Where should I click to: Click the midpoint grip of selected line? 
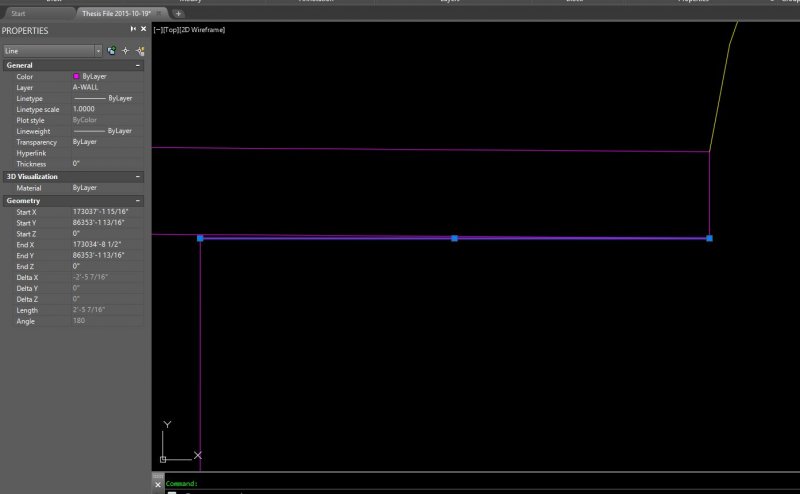[x=455, y=238]
